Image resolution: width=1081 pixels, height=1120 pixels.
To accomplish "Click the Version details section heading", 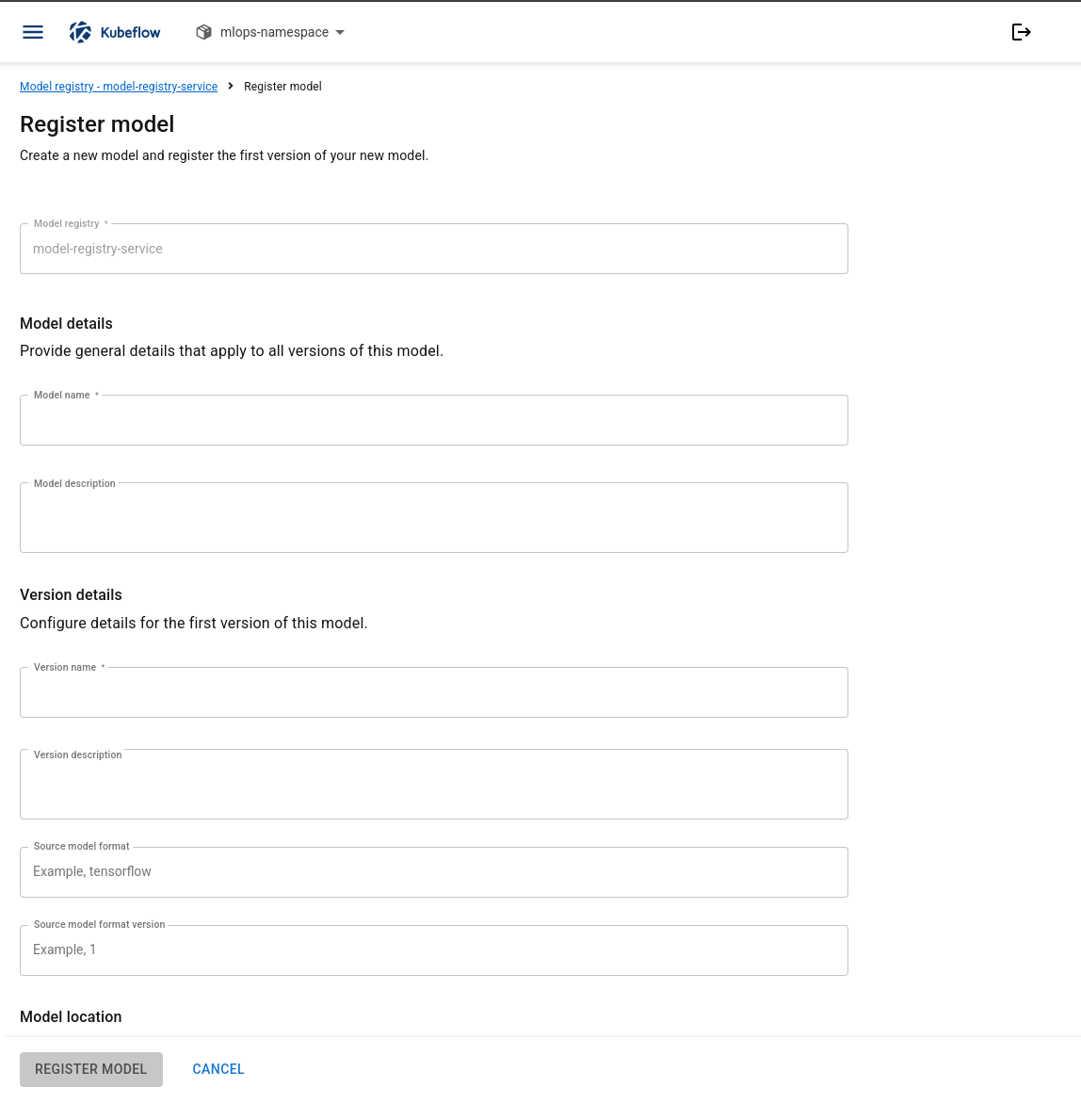I will click(x=71, y=595).
